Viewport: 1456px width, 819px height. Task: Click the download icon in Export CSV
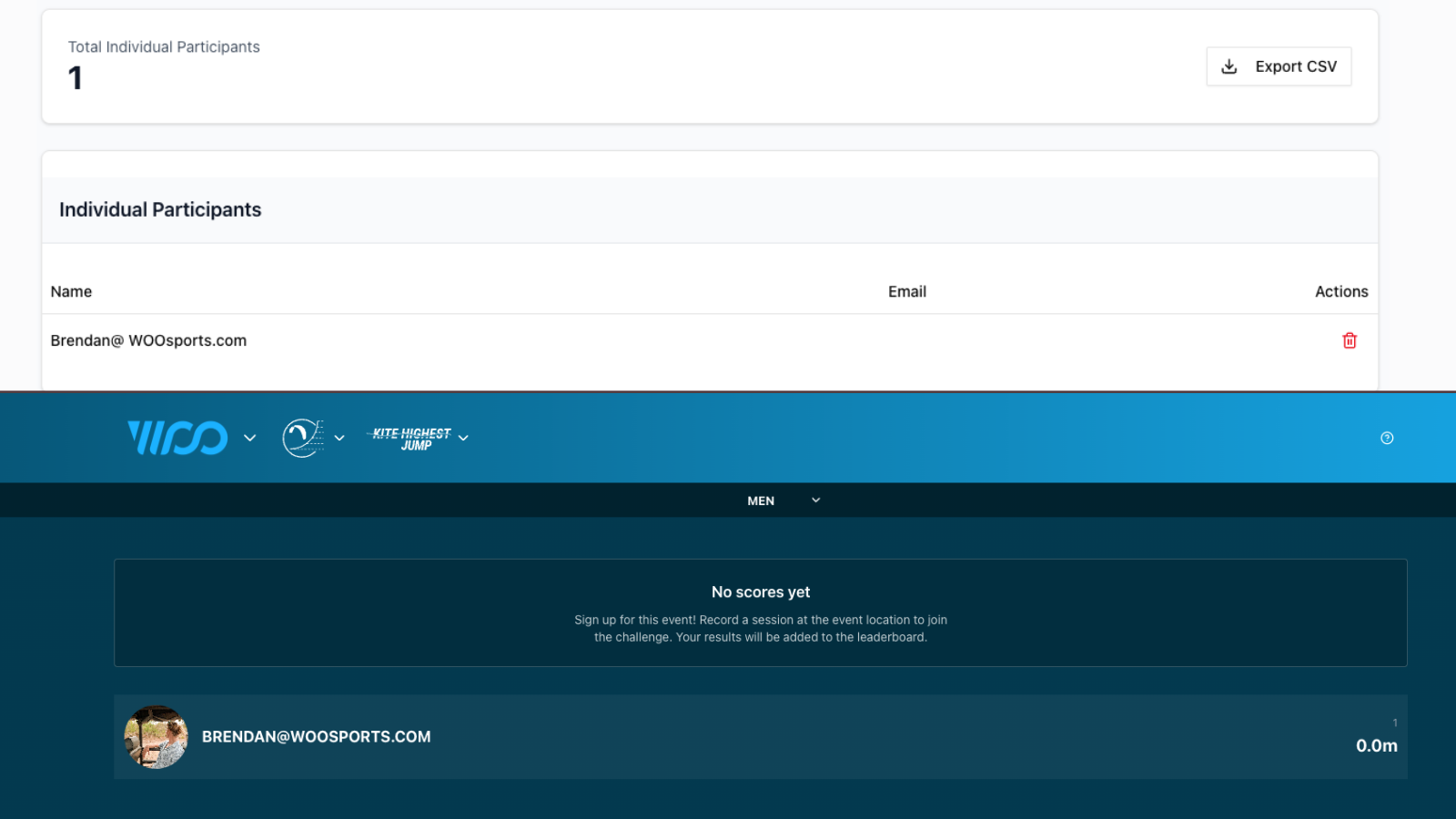[1229, 66]
